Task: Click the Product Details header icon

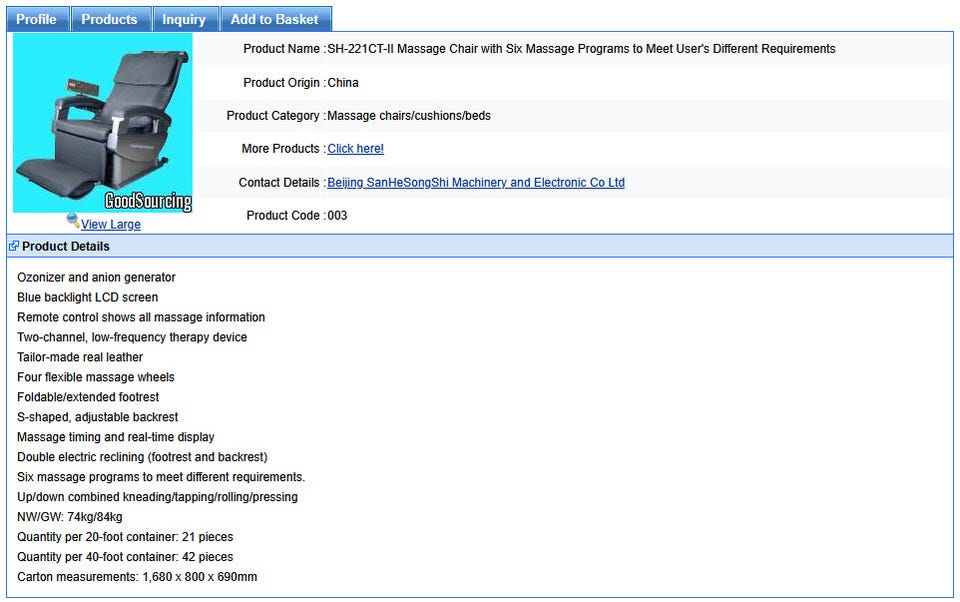Action: coord(13,246)
